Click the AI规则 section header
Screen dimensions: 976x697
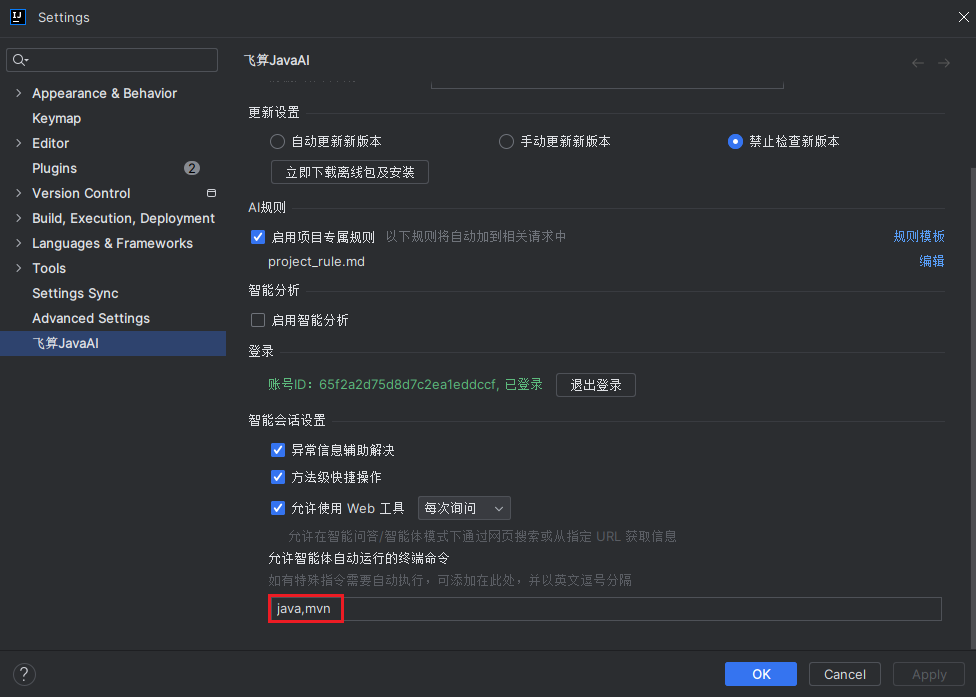(267, 208)
